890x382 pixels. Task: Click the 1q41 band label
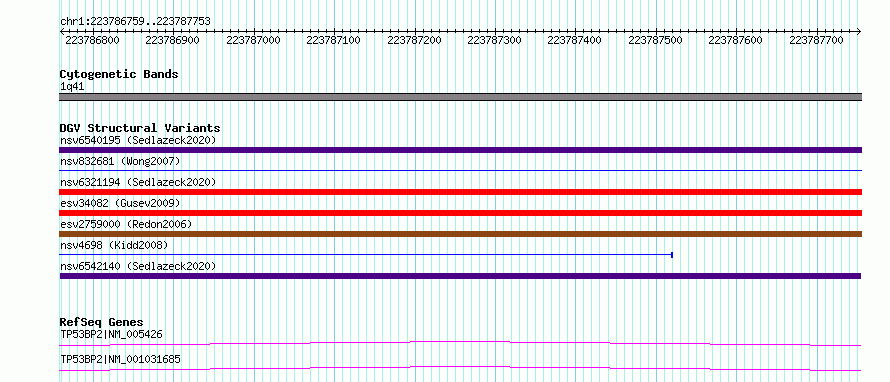tap(72, 87)
